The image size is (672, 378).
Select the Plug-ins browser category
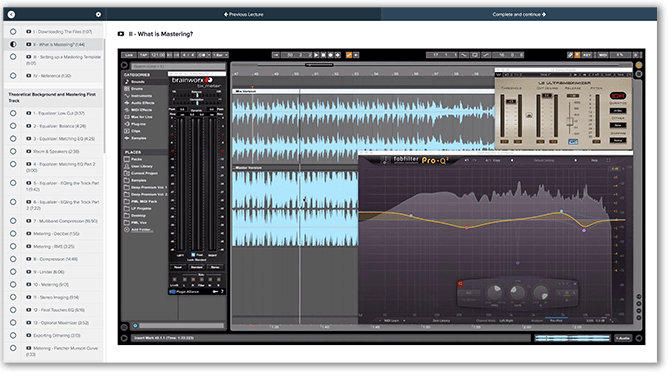click(x=138, y=124)
